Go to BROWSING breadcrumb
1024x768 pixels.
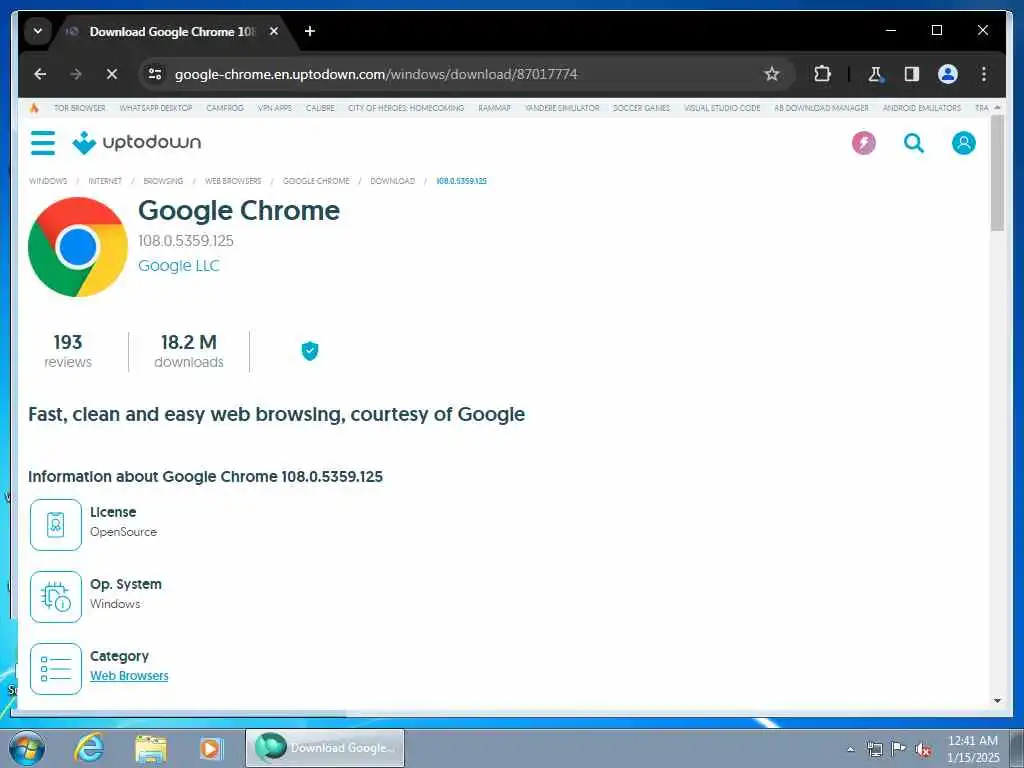point(163,181)
